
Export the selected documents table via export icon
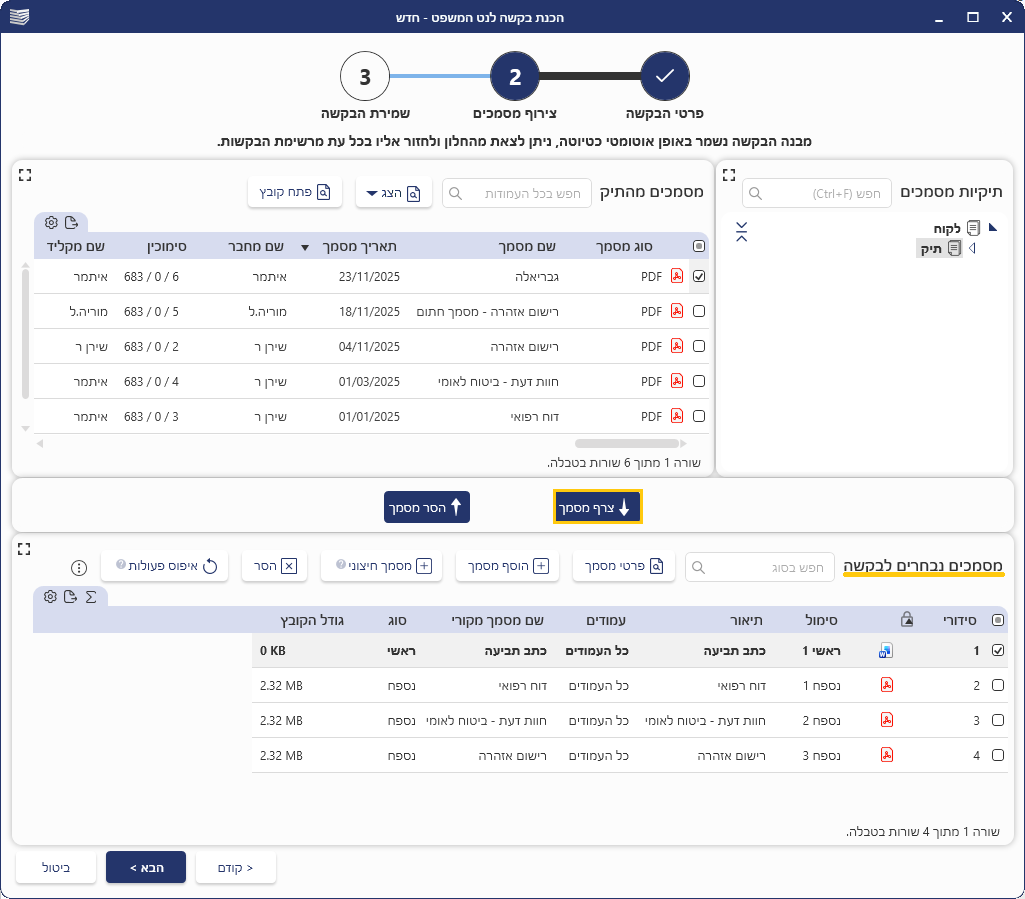click(x=70, y=597)
